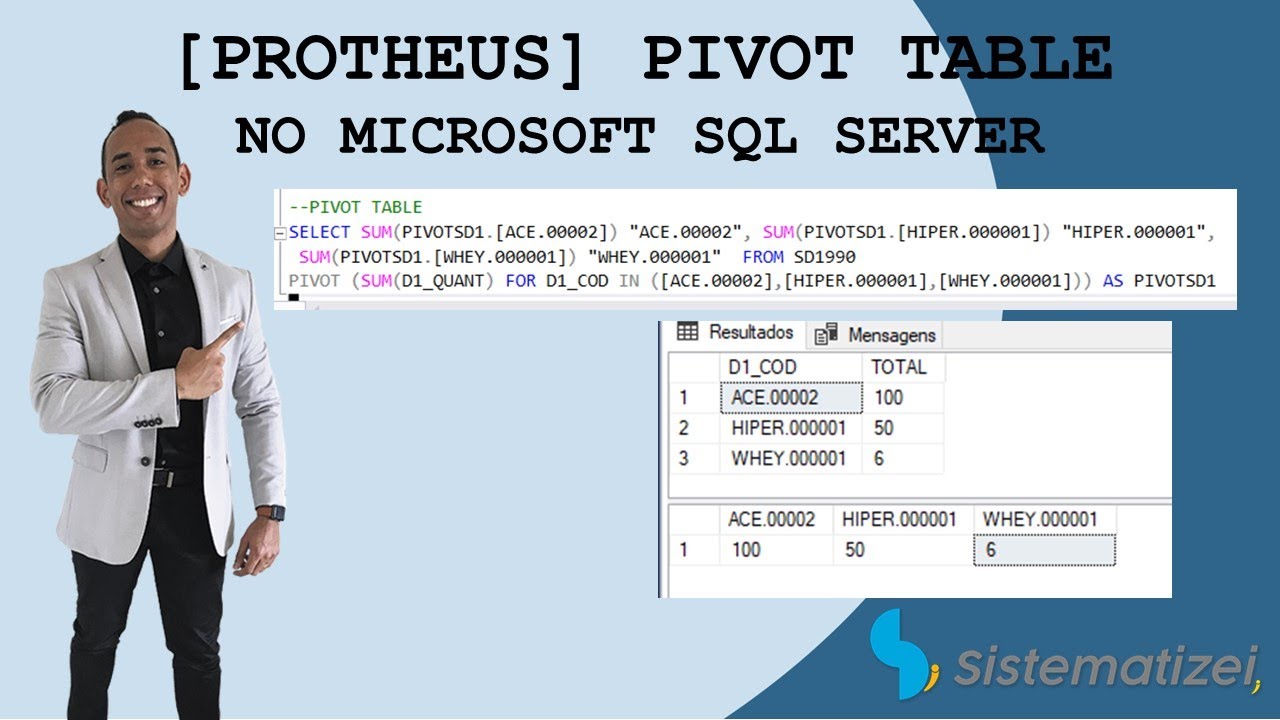The image size is (1280, 720).
Task: Select row header 2 in first grid
Action: tap(695, 428)
